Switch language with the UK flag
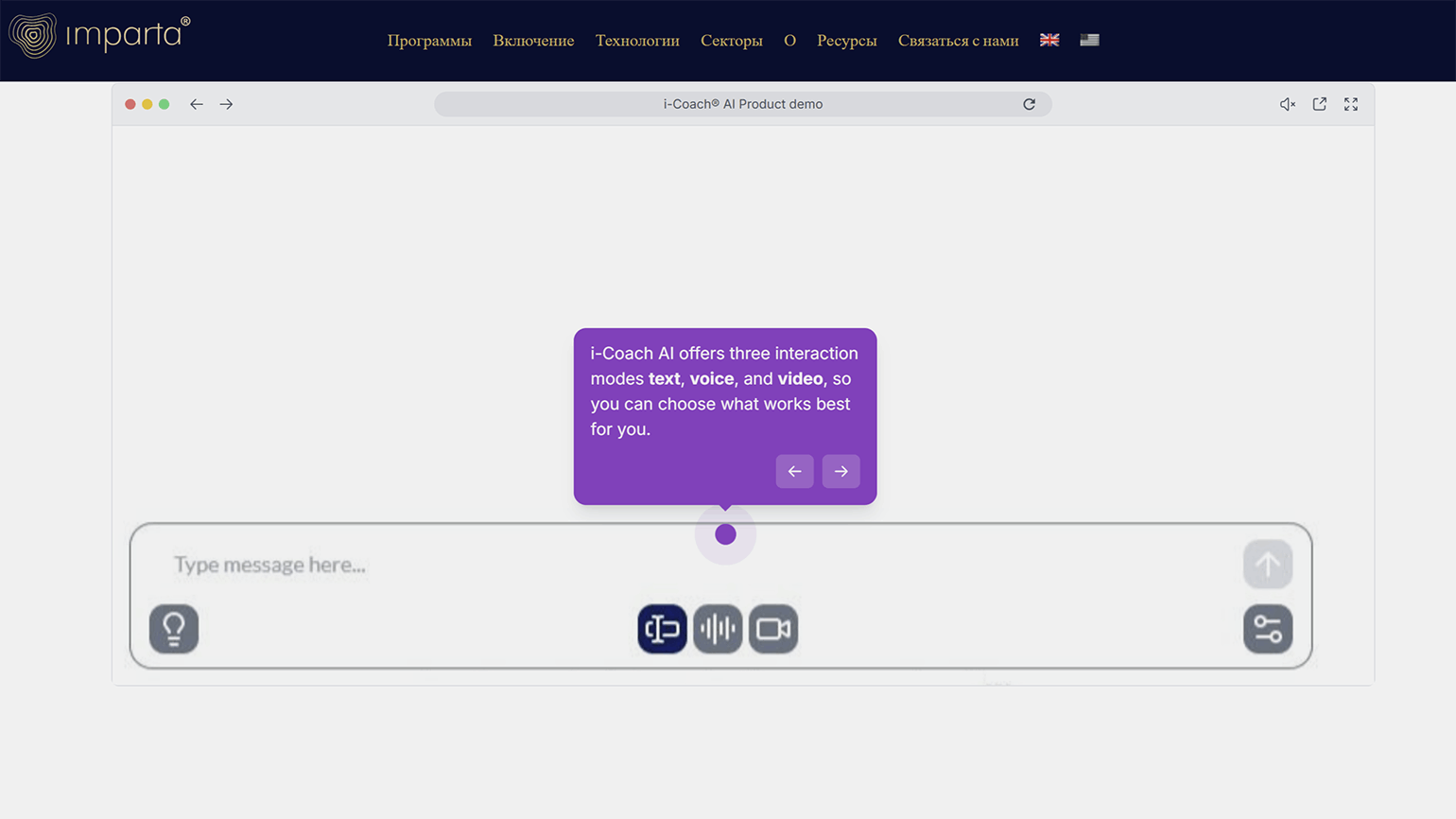Image resolution: width=1456 pixels, height=819 pixels. pyautogui.click(x=1049, y=40)
